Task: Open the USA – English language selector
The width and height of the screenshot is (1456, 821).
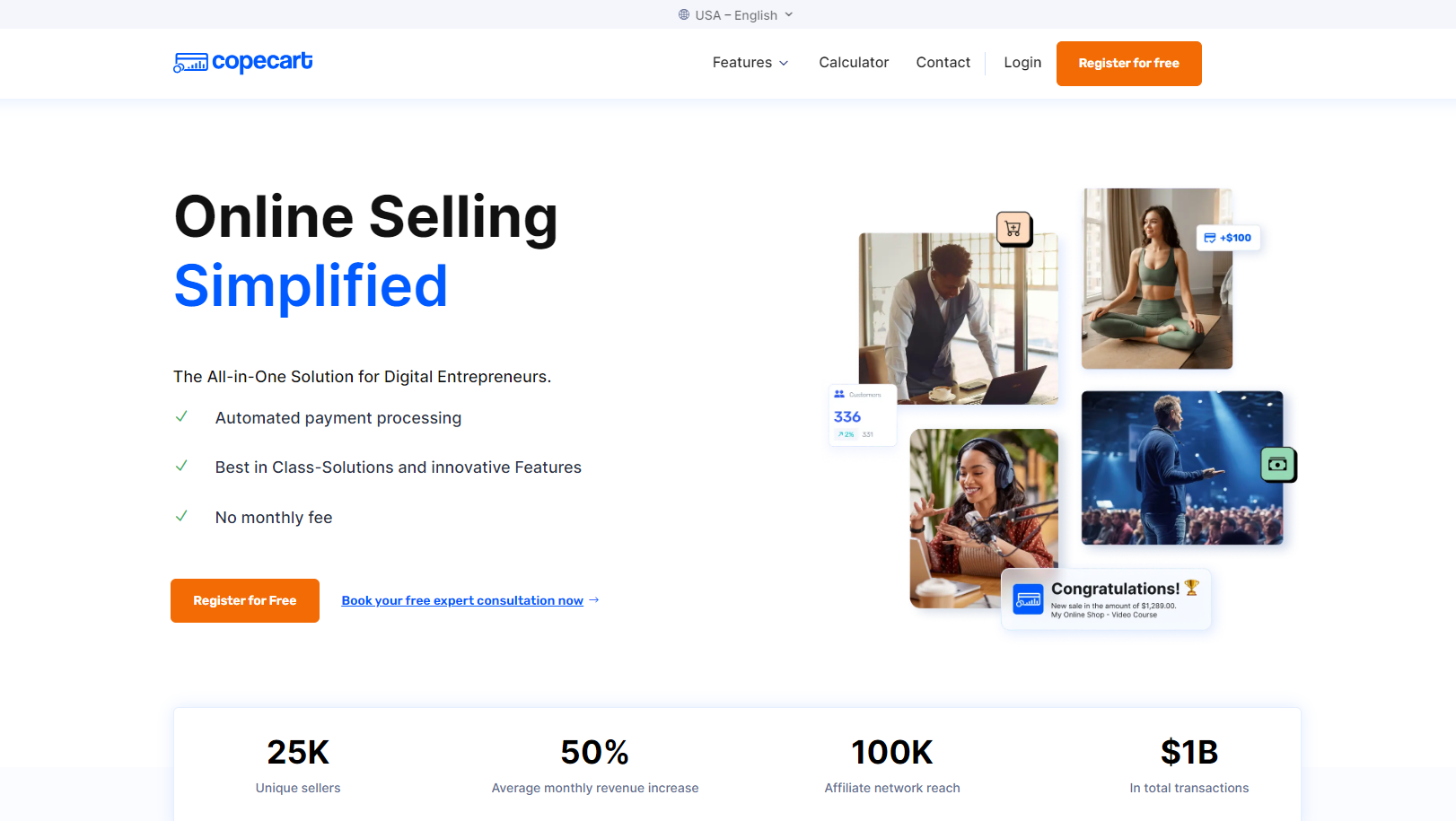Action: 734,14
